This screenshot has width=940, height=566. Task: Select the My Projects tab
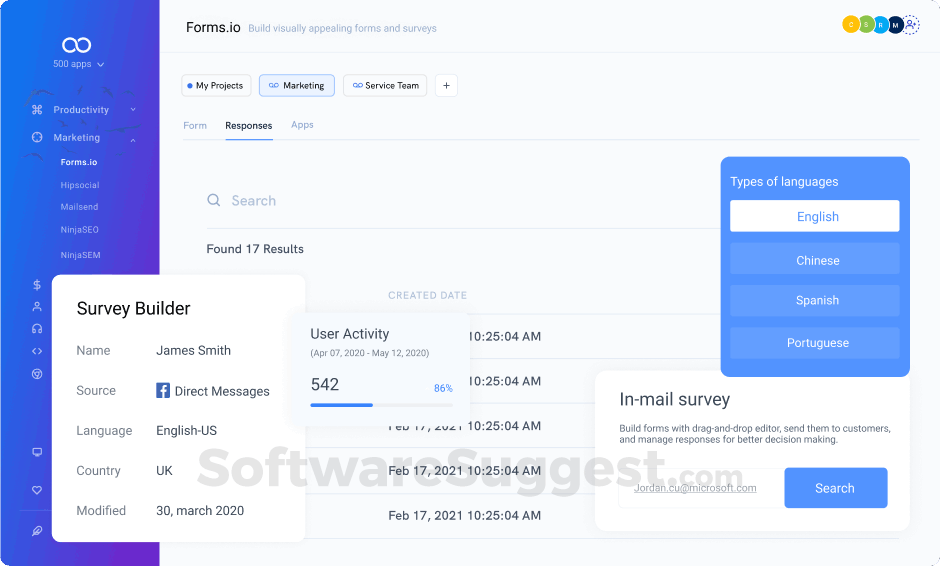coord(215,85)
